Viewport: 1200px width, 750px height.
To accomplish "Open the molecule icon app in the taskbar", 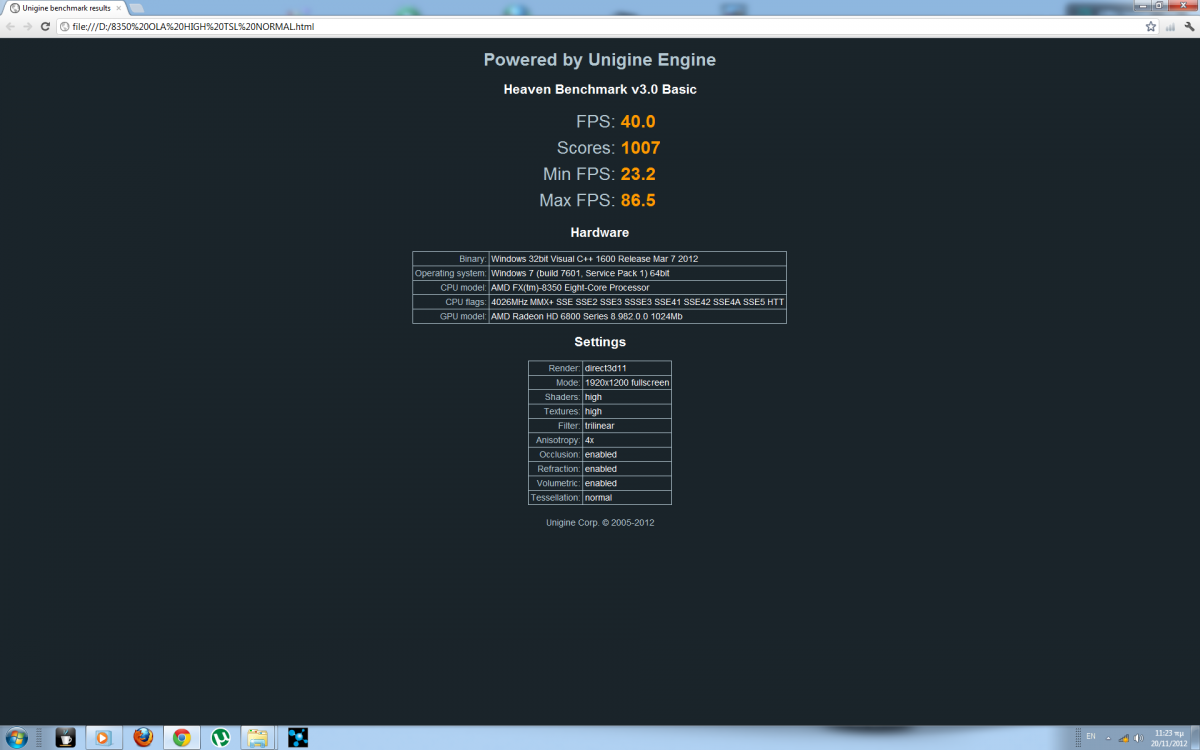I will click(297, 738).
